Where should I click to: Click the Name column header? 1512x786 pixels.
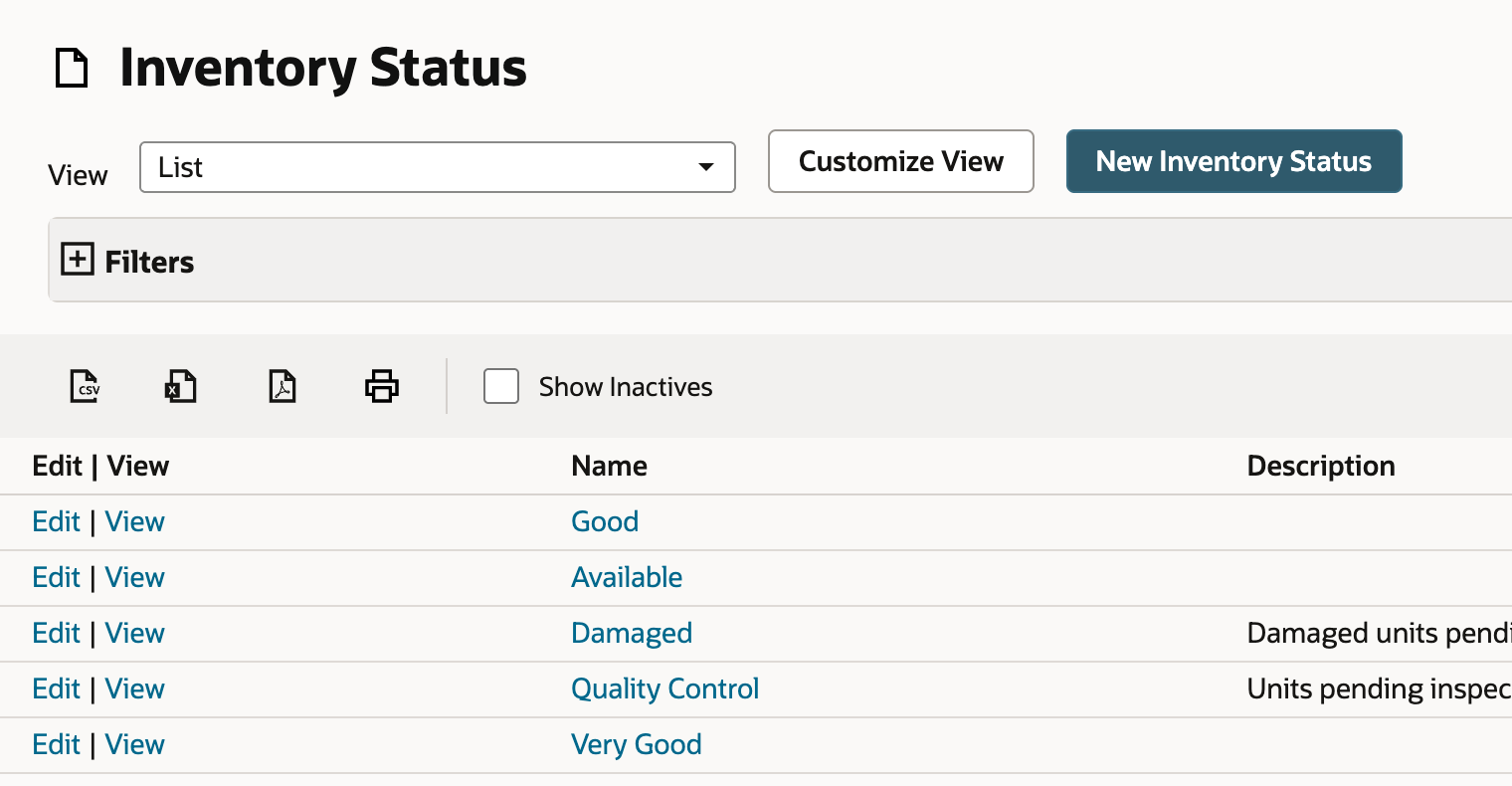click(609, 466)
